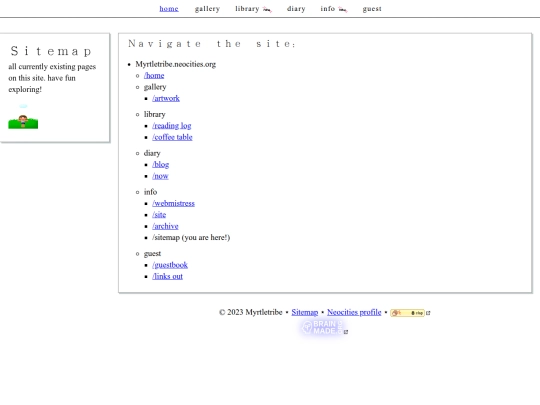Viewport: 540px width, 405px height.
Task: Click the 'Sitemap' sidebar heading
Action: [51, 51]
